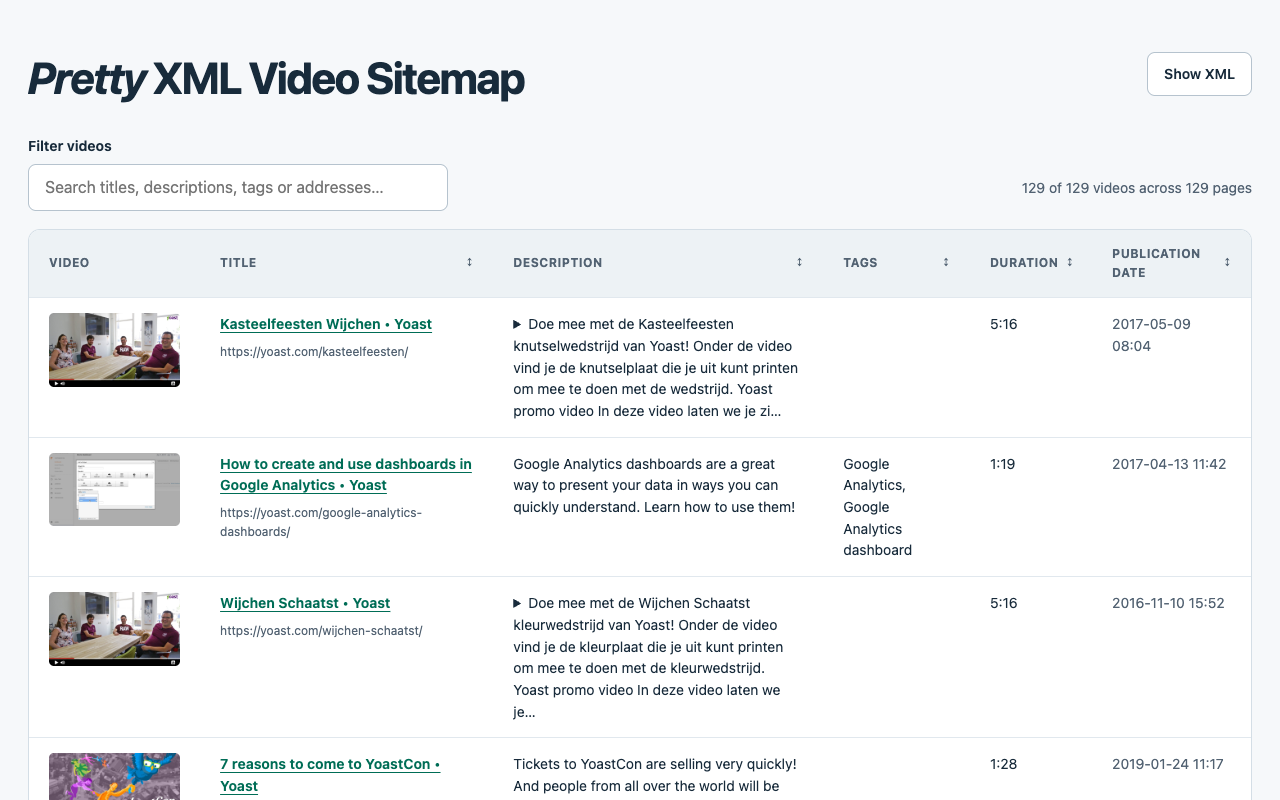
Task: Click the Google Analytics dashboards description text
Action: coord(654,485)
